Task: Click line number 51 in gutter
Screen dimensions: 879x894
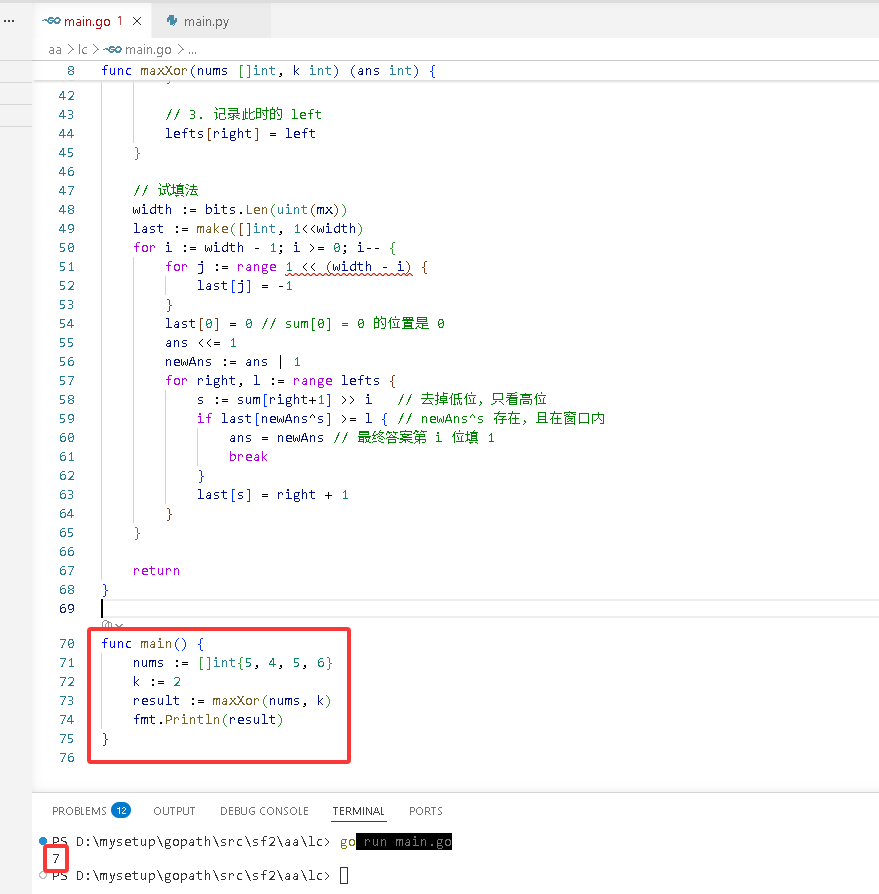Action: (67, 267)
